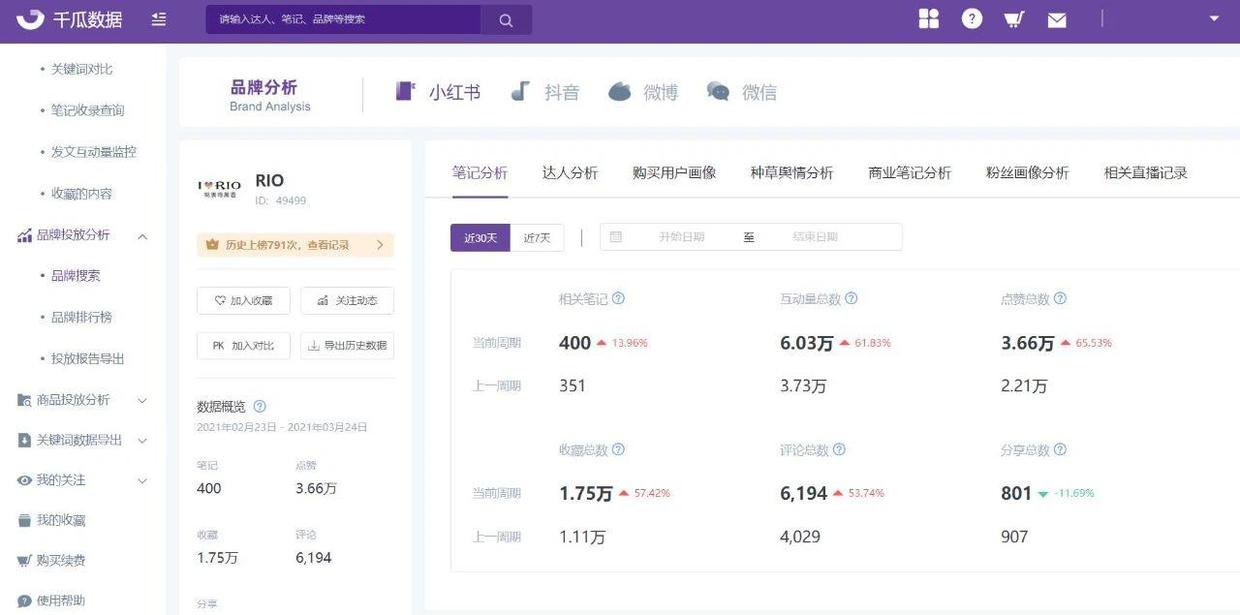This screenshot has width=1240, height=615.
Task: Enable 关注动态 for RIO brand
Action: click(x=348, y=300)
